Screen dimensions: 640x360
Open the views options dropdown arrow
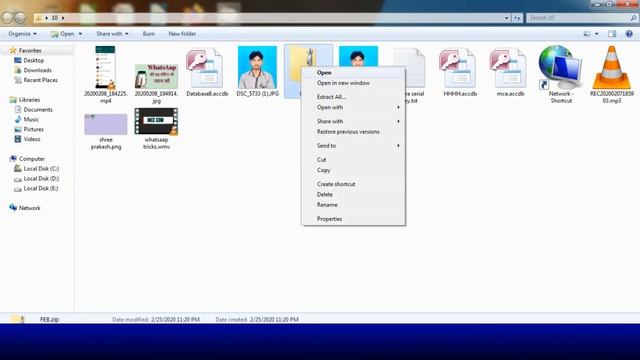(x=596, y=34)
